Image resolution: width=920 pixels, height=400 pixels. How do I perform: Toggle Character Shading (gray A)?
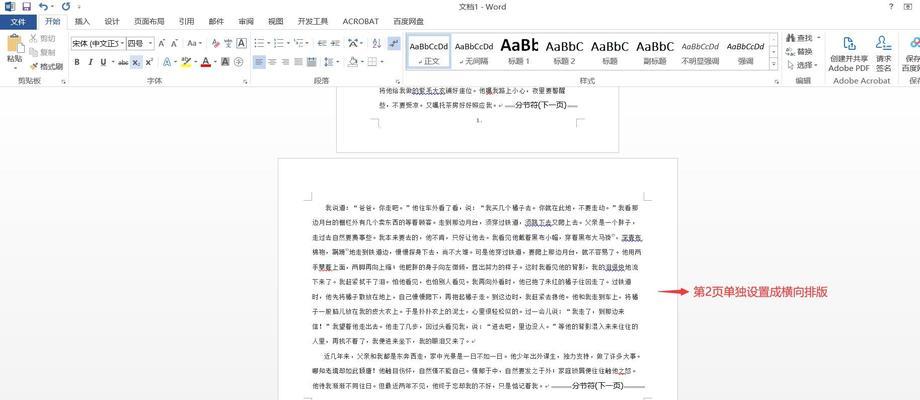[x=225, y=62]
